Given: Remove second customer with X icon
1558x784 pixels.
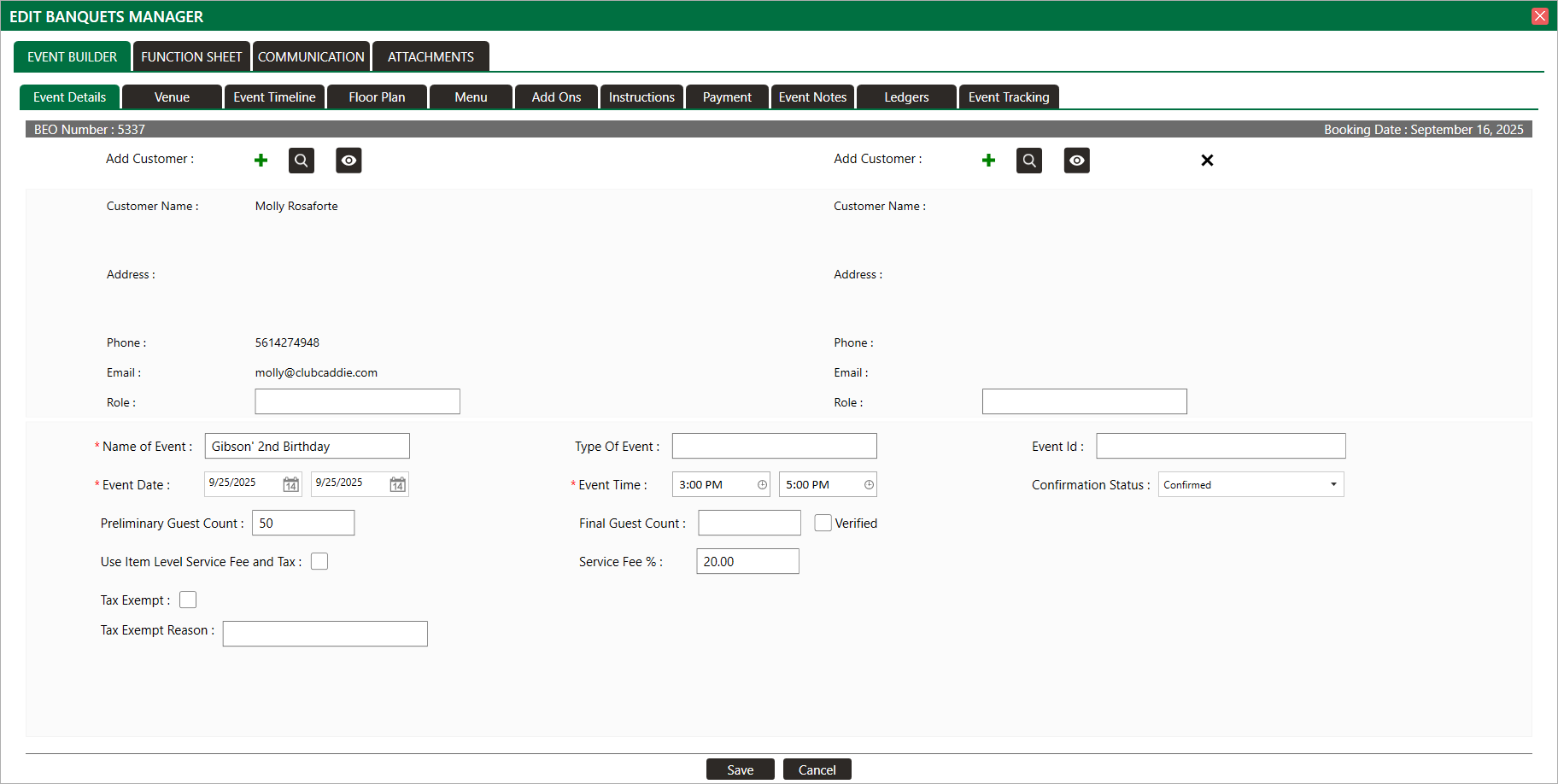Looking at the screenshot, I should click(1207, 161).
